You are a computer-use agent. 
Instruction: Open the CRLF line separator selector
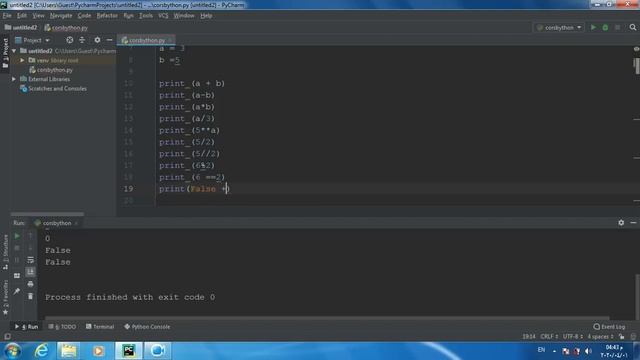pyautogui.click(x=549, y=337)
